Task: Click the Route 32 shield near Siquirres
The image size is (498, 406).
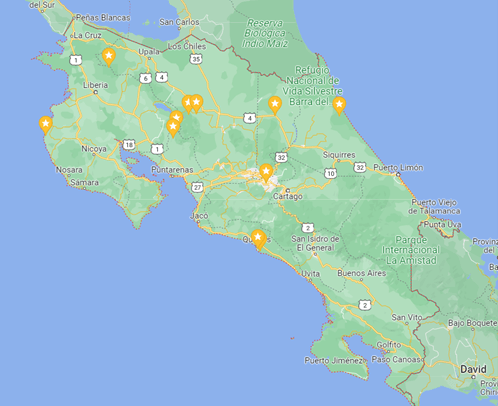Action: (360, 167)
